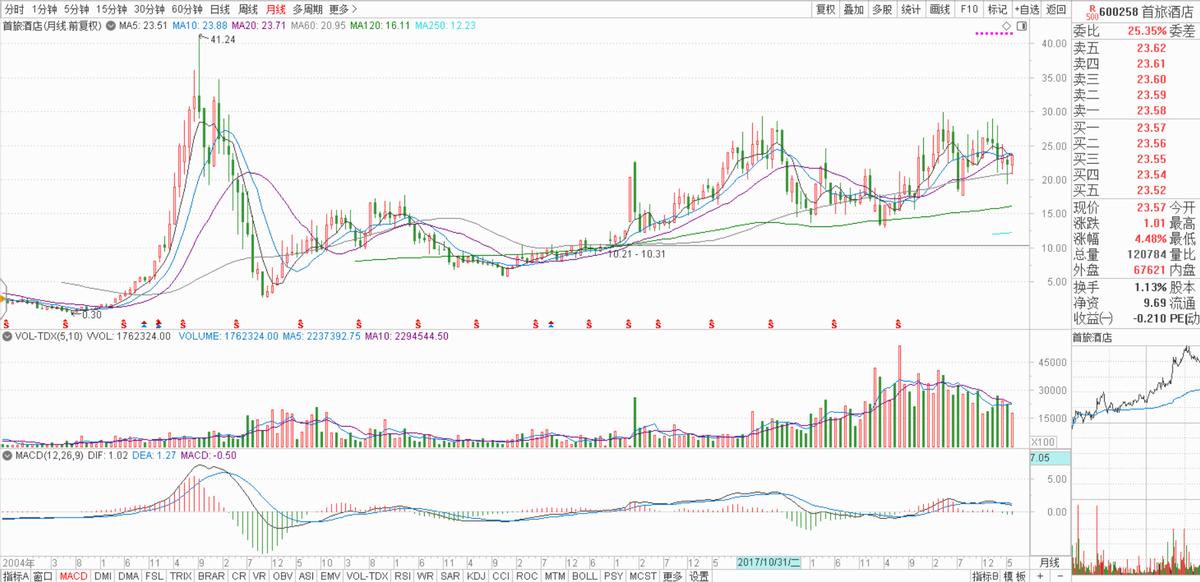1200x582 pixels.
Task: Switch to RSI indicator
Action: tap(403, 576)
